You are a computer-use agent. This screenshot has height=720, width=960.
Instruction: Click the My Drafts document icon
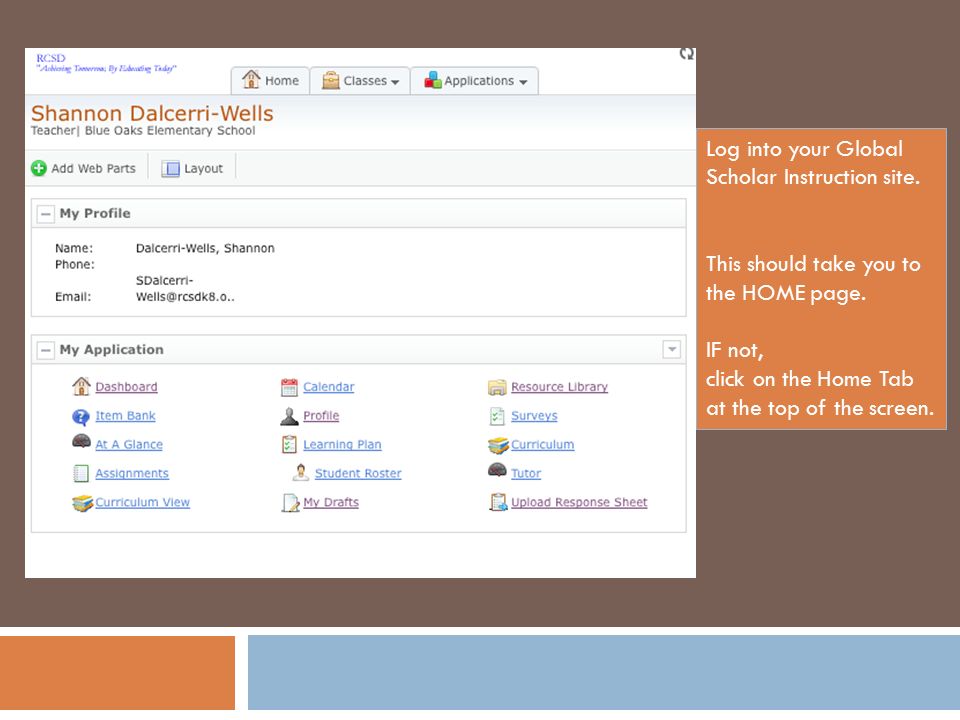pyautogui.click(x=290, y=503)
